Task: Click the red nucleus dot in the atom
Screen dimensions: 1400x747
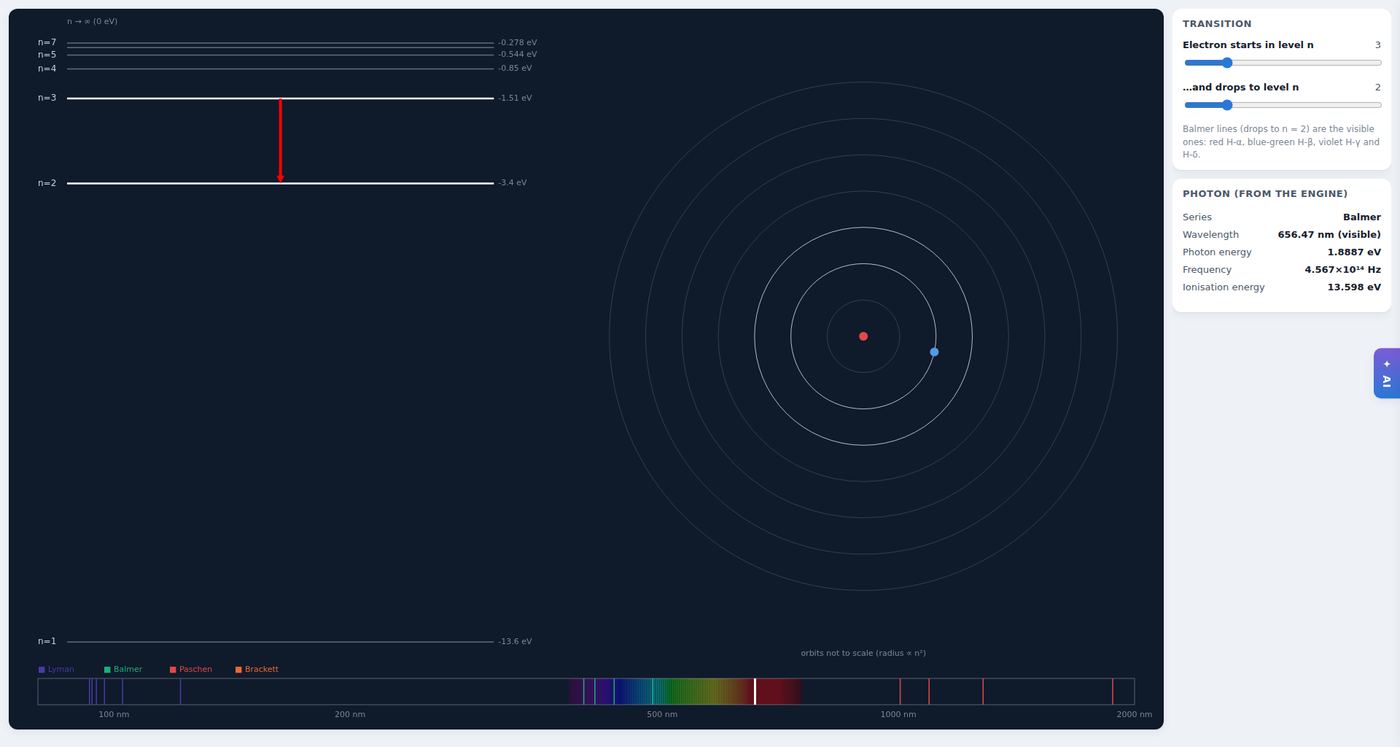Action: 863,336
